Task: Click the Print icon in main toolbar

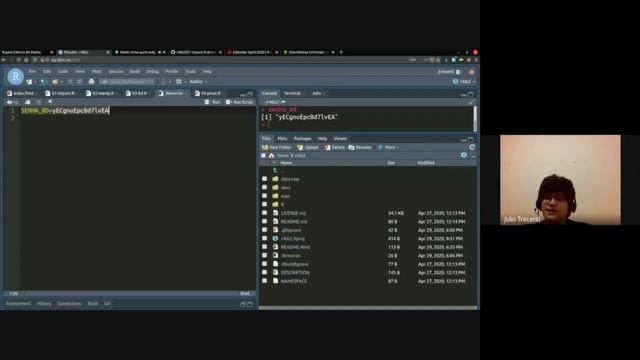Action: click(x=91, y=82)
